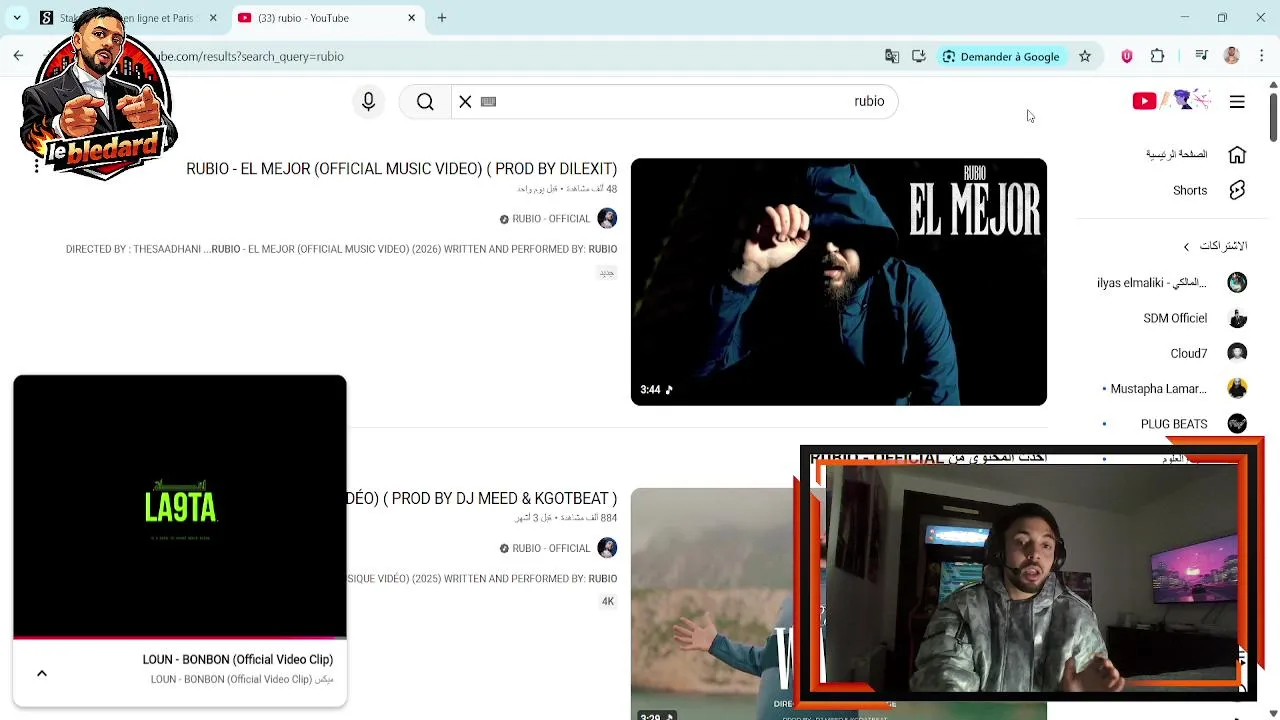Click the Demander à Google button

1000,57
